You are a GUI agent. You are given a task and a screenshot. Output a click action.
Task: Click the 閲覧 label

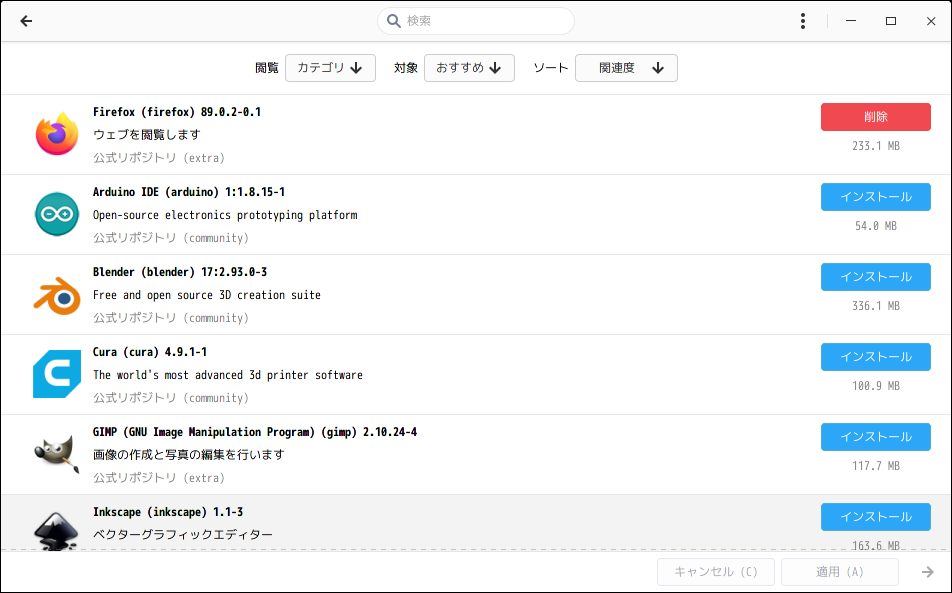pyautogui.click(x=267, y=68)
